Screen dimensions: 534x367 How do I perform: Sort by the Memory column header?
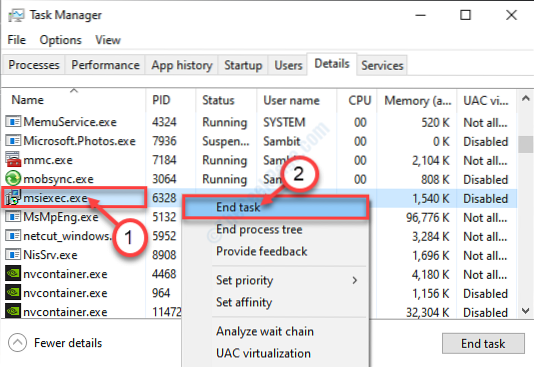click(x=417, y=100)
